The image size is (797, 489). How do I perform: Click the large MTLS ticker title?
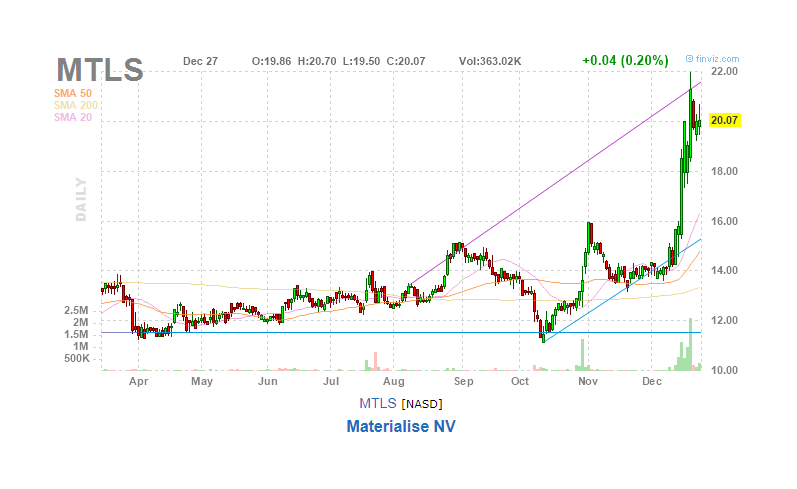100,70
